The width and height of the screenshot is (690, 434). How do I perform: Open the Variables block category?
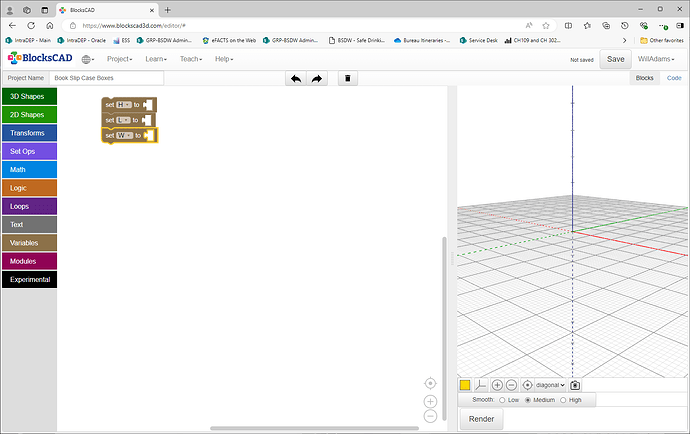[29, 243]
